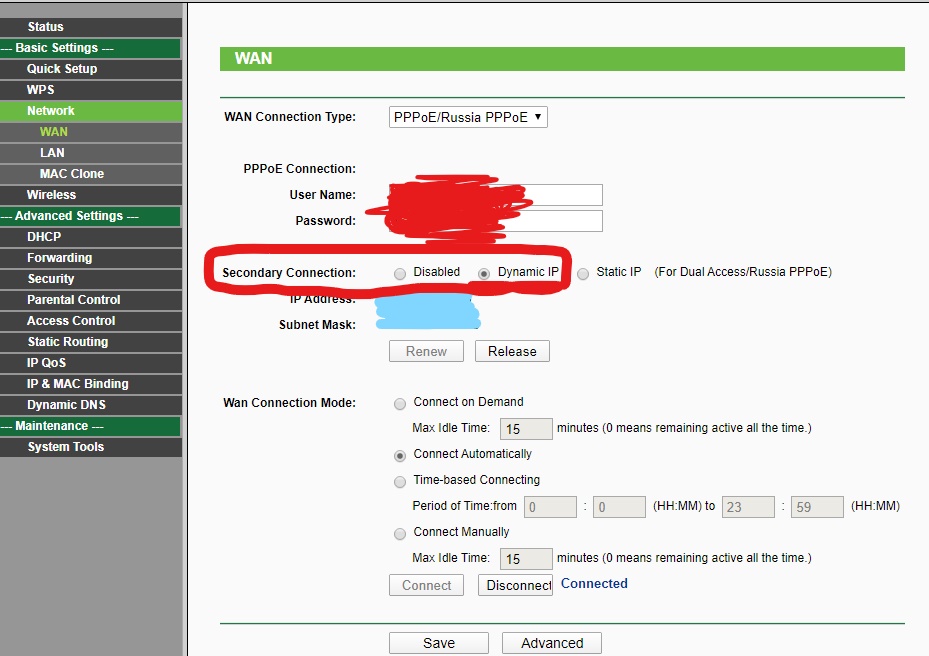Go to Quick Setup in sidebar
Image resolution: width=929 pixels, height=656 pixels.
pos(62,69)
